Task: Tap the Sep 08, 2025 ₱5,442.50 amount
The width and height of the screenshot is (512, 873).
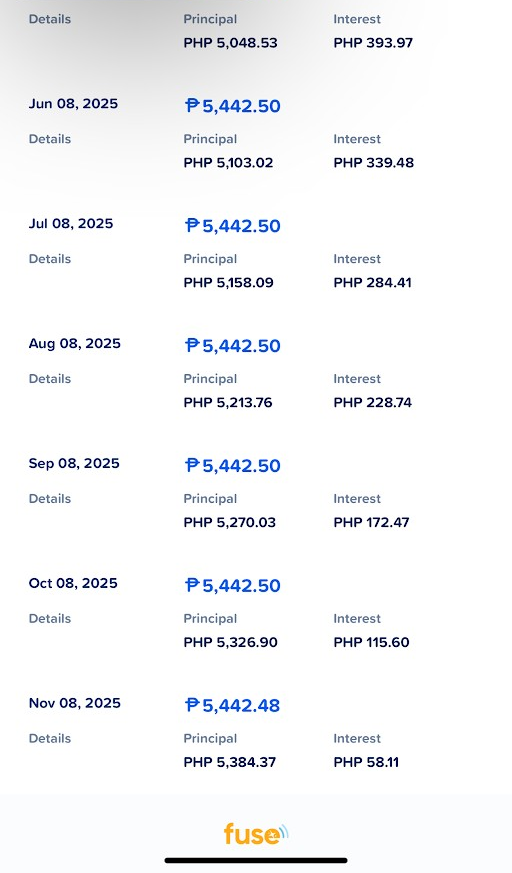Action: [233, 465]
